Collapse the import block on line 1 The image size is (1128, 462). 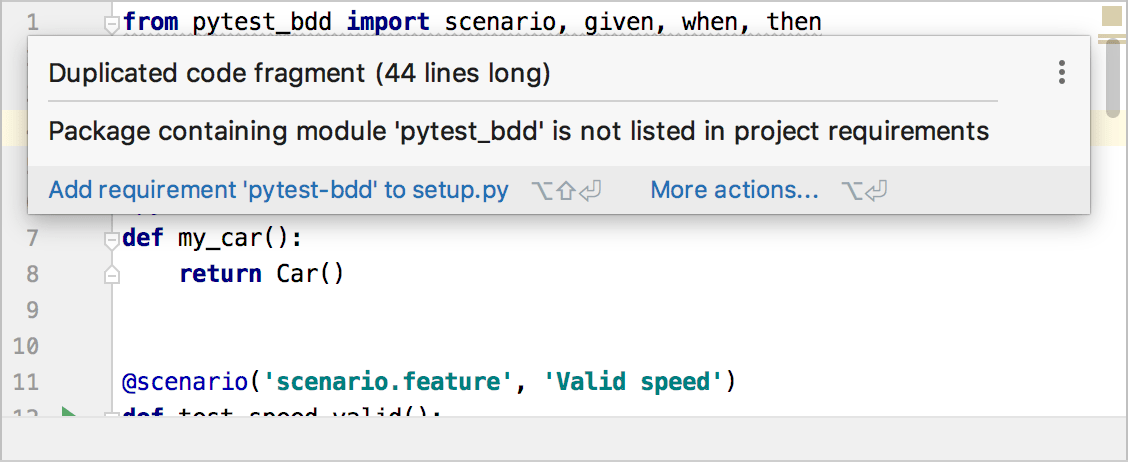(112, 23)
